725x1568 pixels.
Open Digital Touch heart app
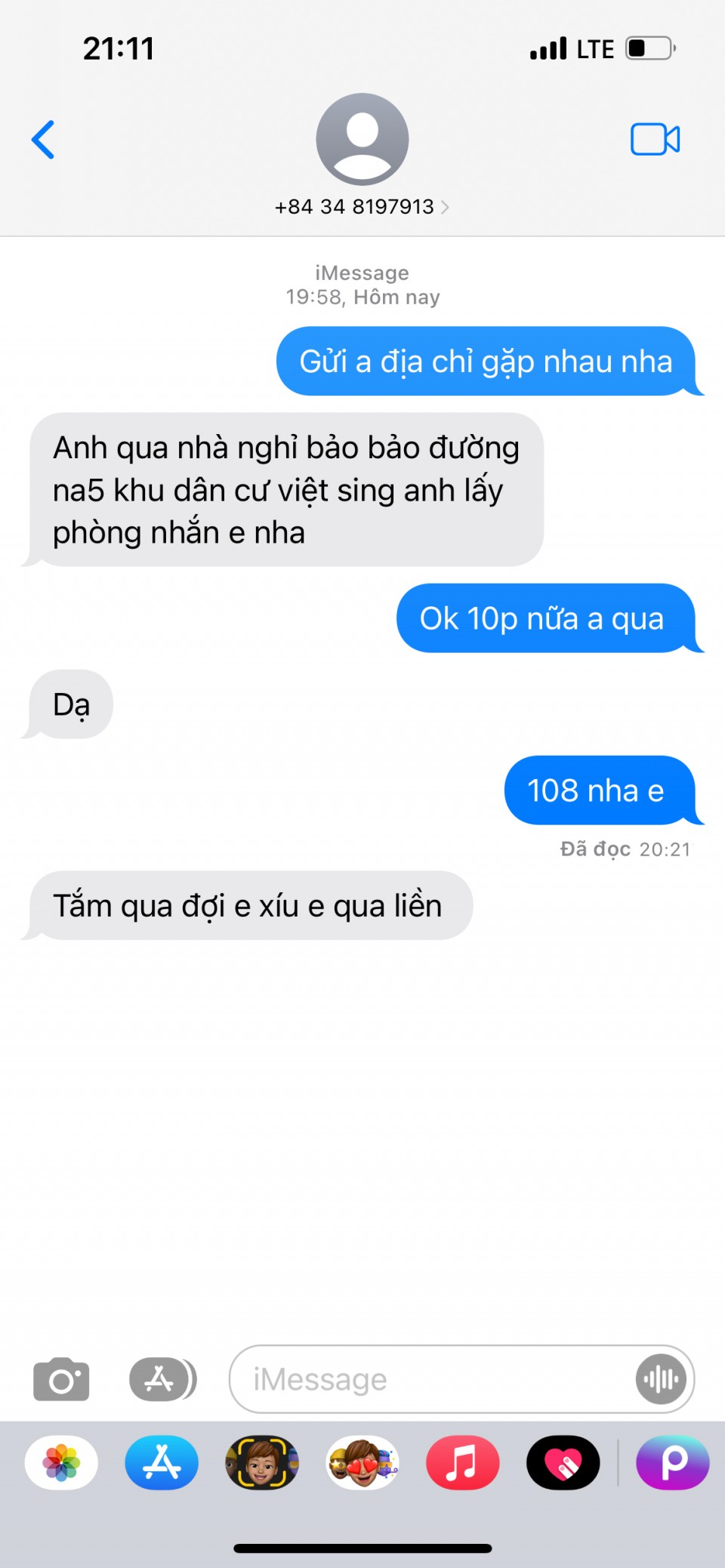click(563, 1462)
